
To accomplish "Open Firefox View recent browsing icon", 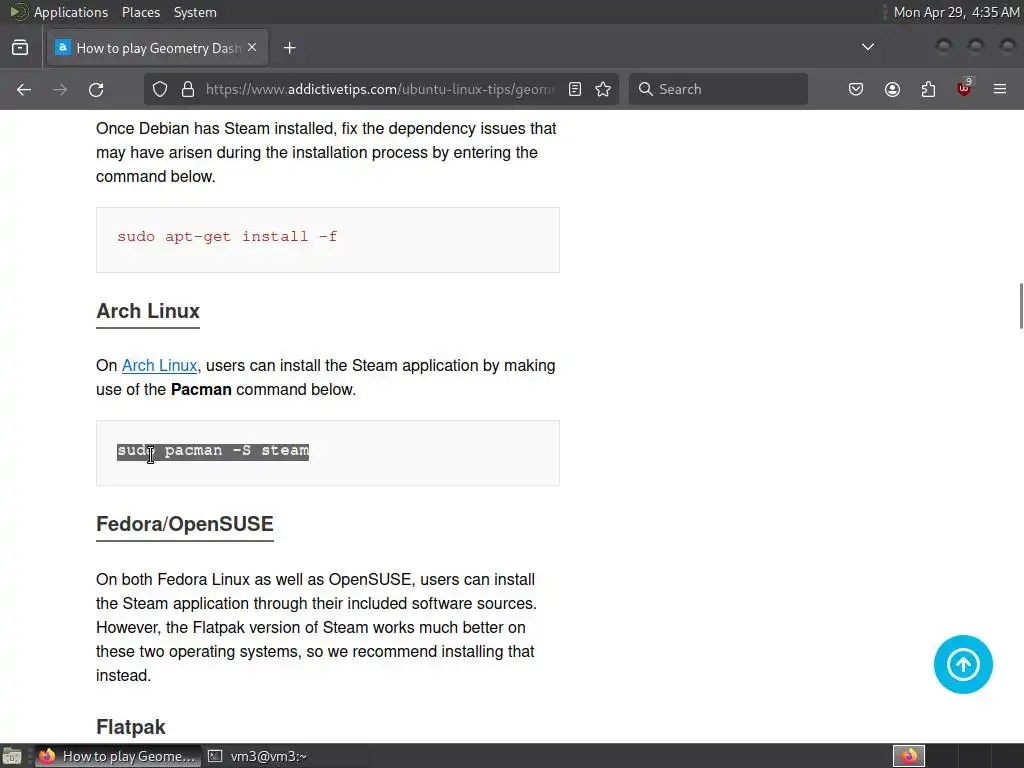I will pos(20,48).
